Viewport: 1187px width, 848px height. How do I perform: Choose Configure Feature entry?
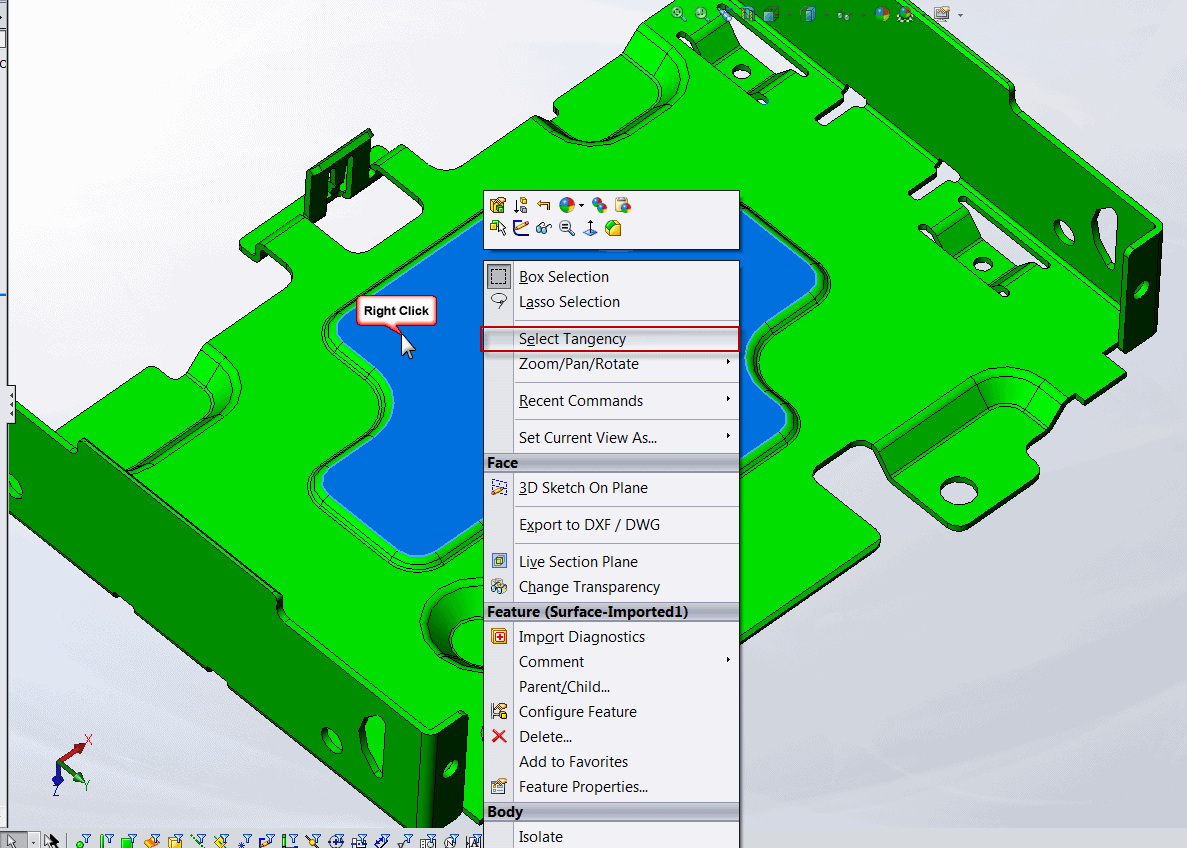tap(612, 712)
